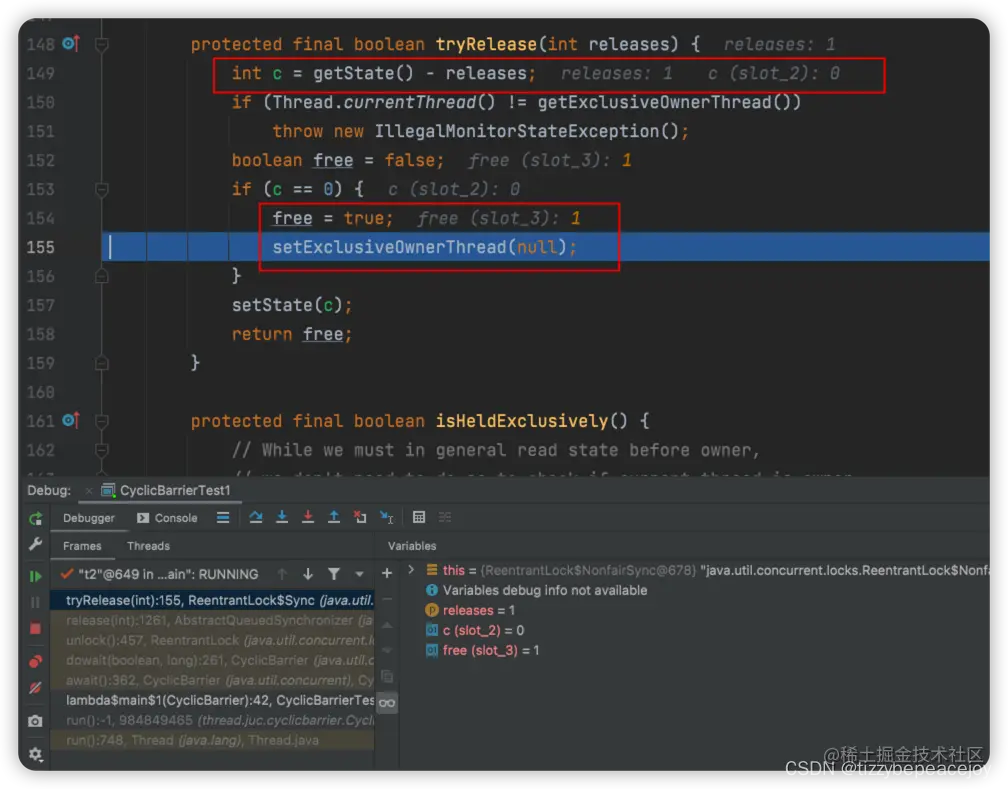
Task: Pause the program execution
Action: 35,603
